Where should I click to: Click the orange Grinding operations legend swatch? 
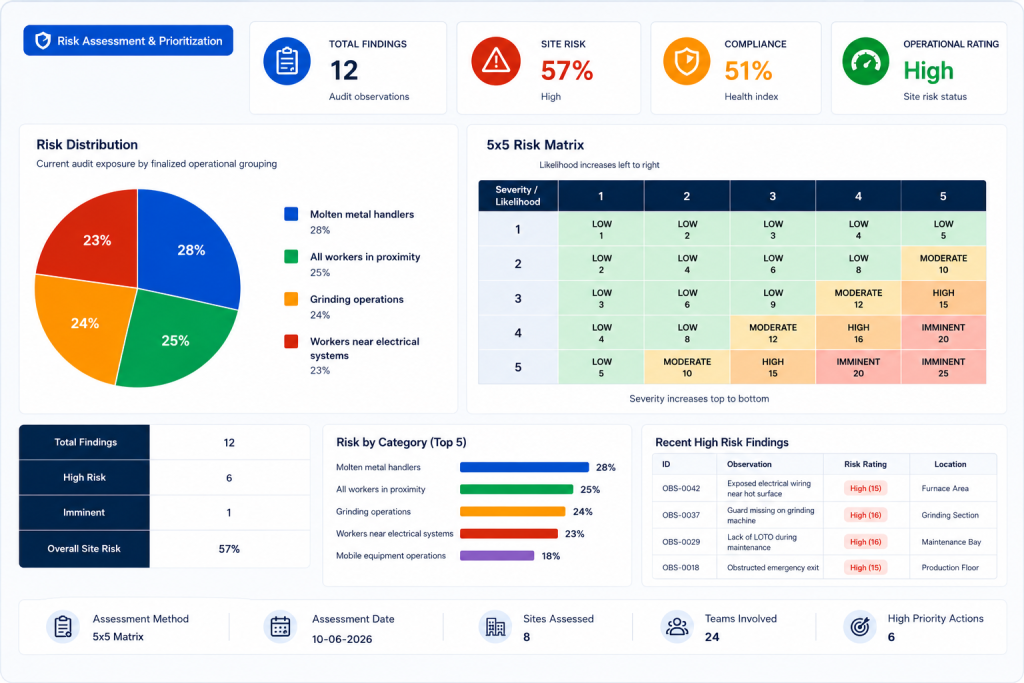coord(291,299)
